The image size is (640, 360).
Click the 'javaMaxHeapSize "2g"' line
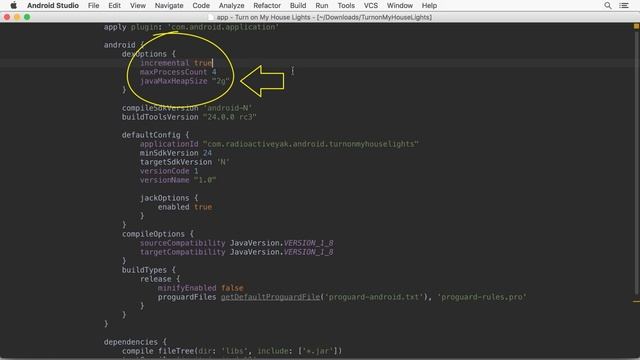click(184, 81)
